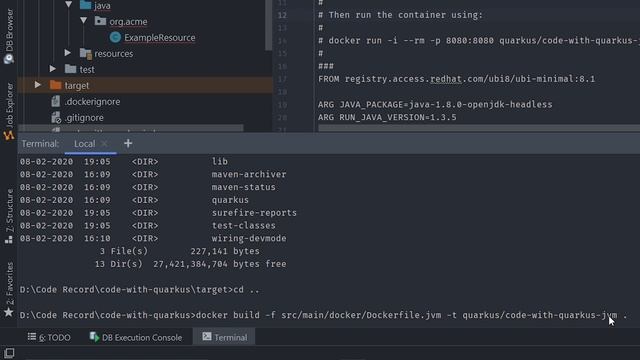Click the maven-status terminal entry

[x=243, y=187]
